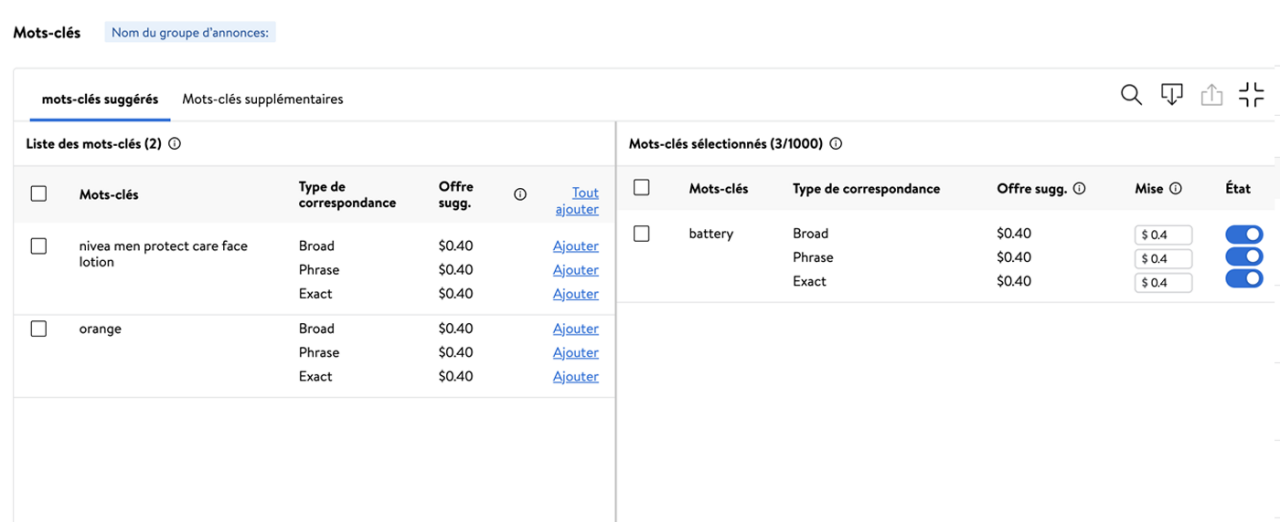Click the upload keywords icon

click(1211, 95)
